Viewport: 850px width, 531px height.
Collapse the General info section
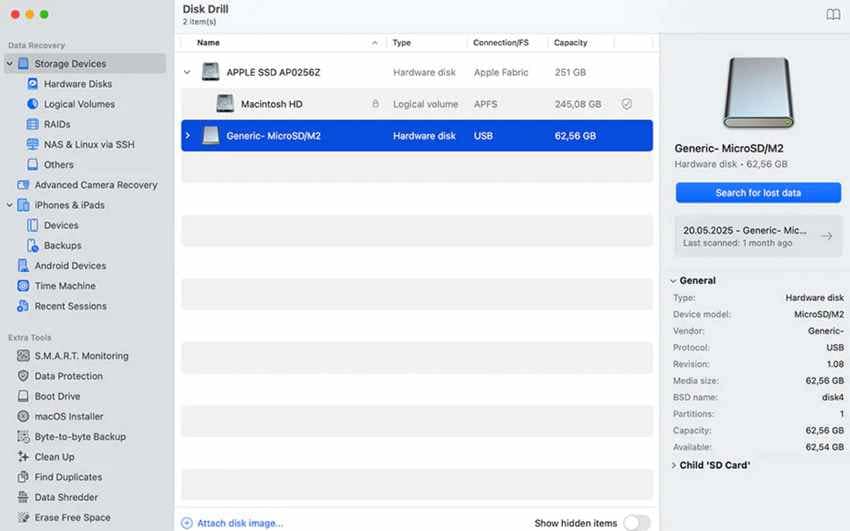673,281
